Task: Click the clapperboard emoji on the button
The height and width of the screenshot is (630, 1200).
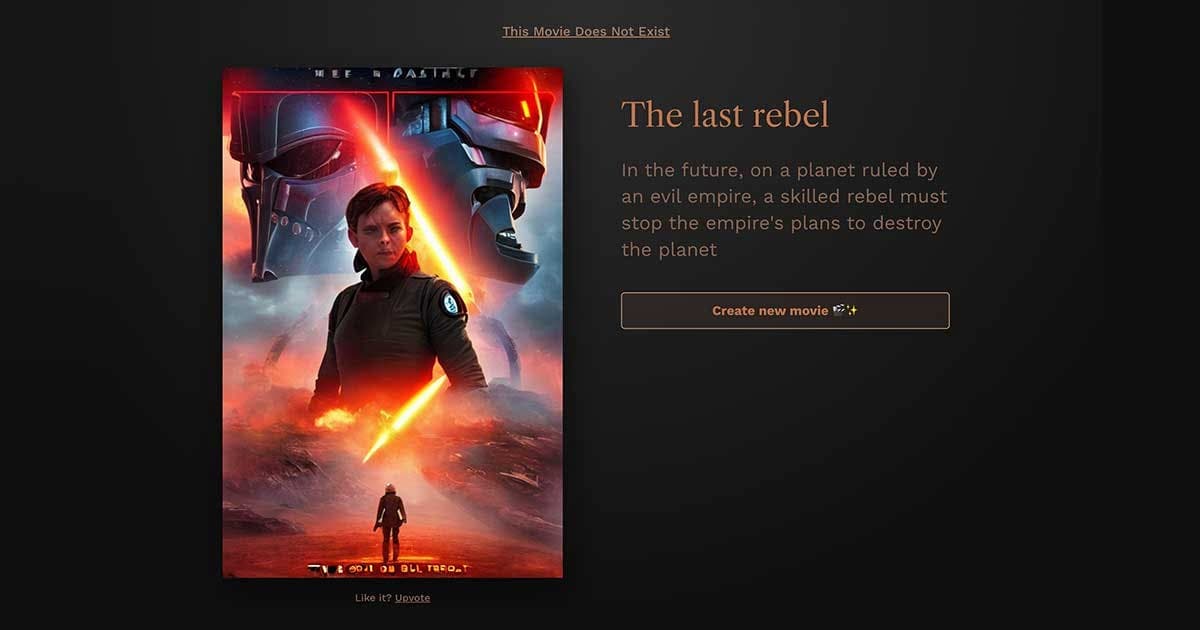Action: 838,311
